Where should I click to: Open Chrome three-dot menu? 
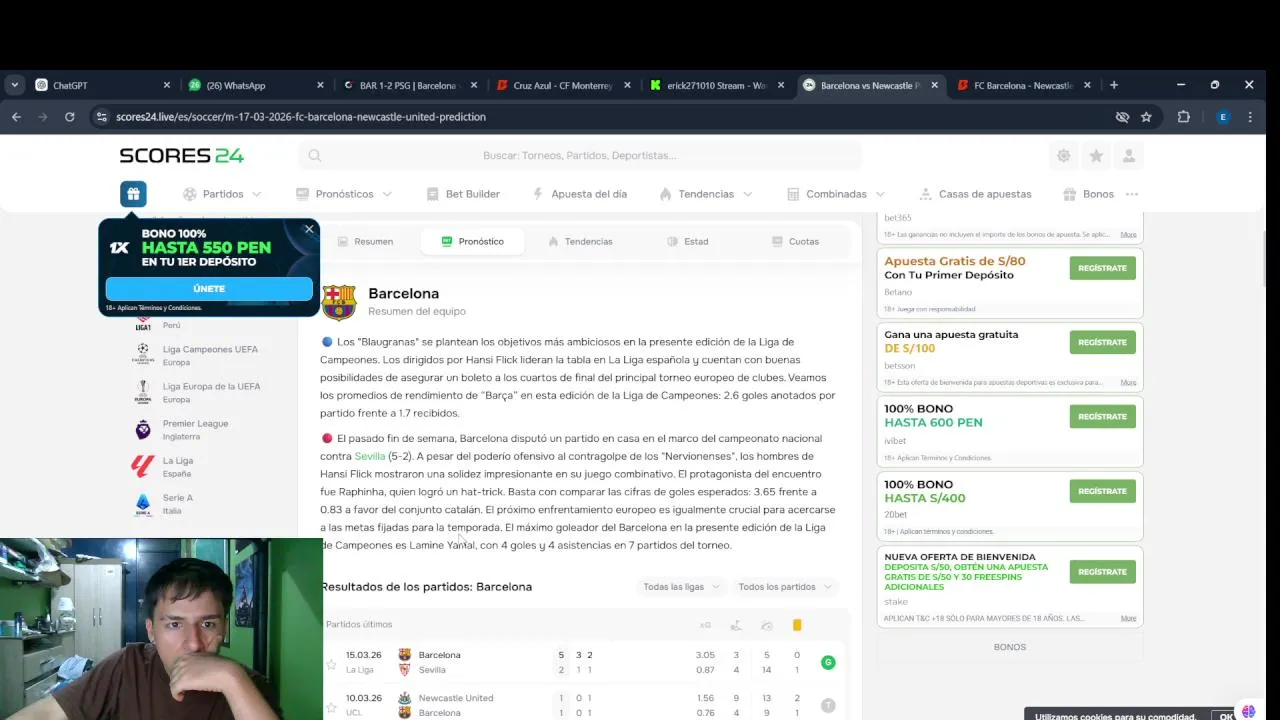[1250, 117]
